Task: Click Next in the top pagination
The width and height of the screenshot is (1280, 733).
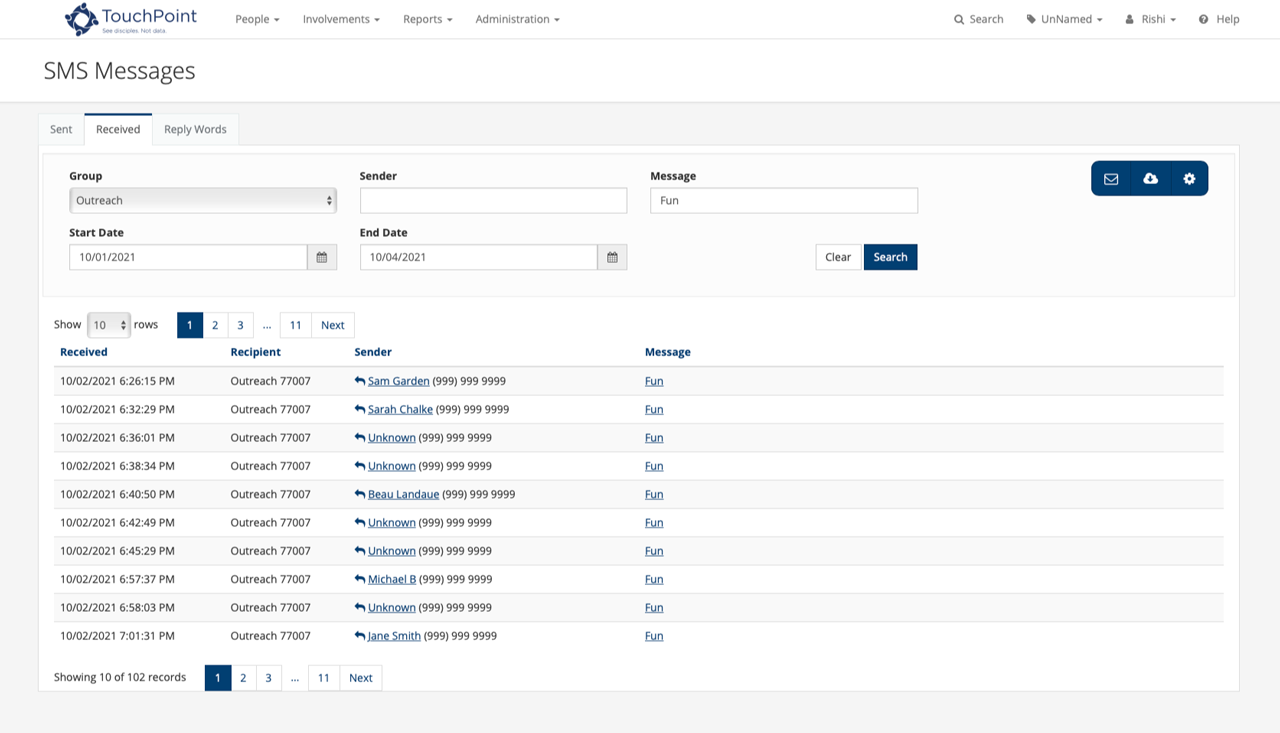Action: pyautogui.click(x=333, y=325)
